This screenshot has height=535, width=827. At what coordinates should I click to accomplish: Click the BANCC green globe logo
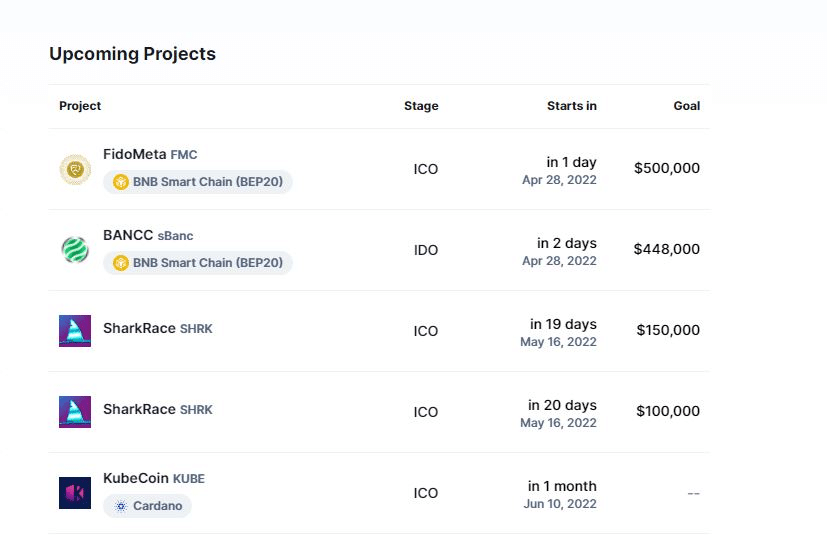coord(75,250)
